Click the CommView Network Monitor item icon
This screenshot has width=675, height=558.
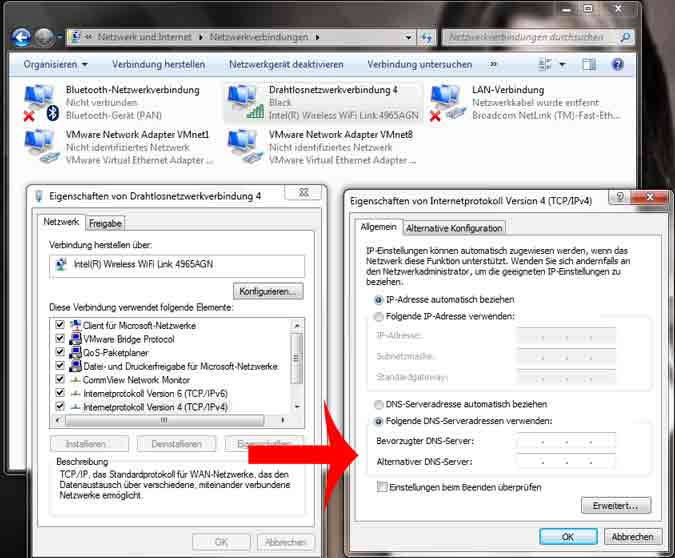(75, 380)
